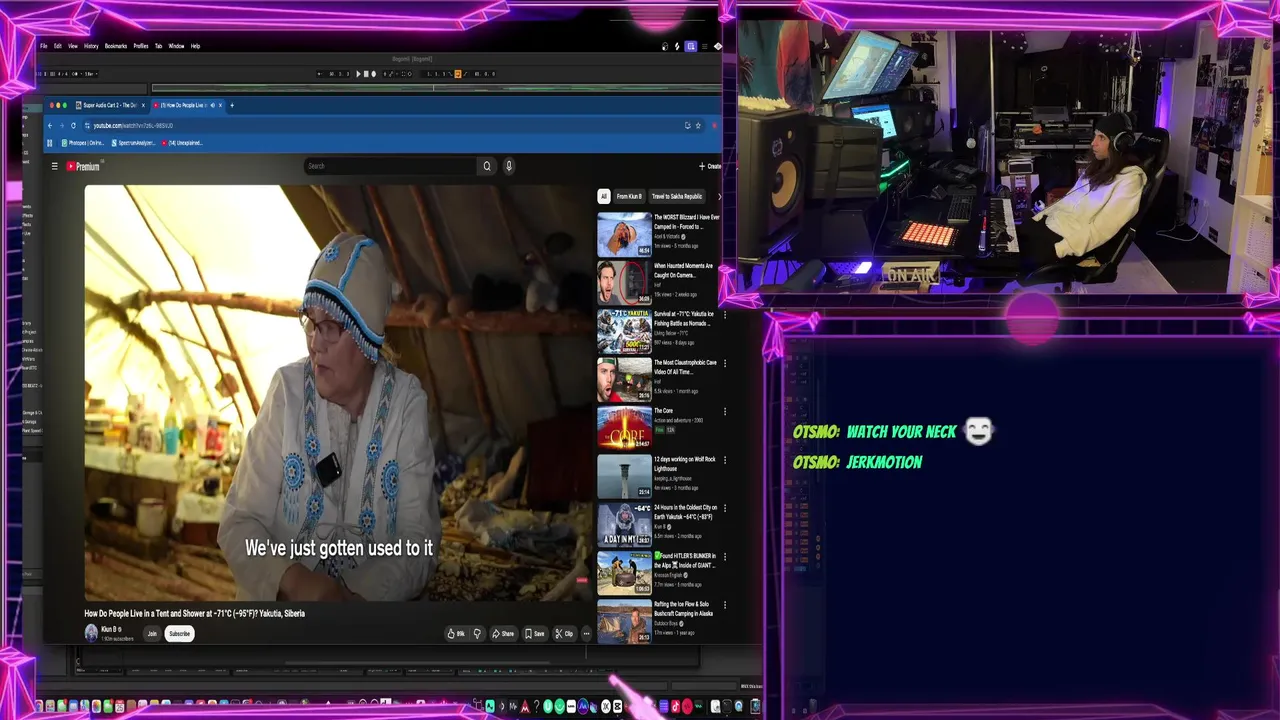
Task: Open the SpectrumAnalyzer bookmark
Action: click(134, 143)
